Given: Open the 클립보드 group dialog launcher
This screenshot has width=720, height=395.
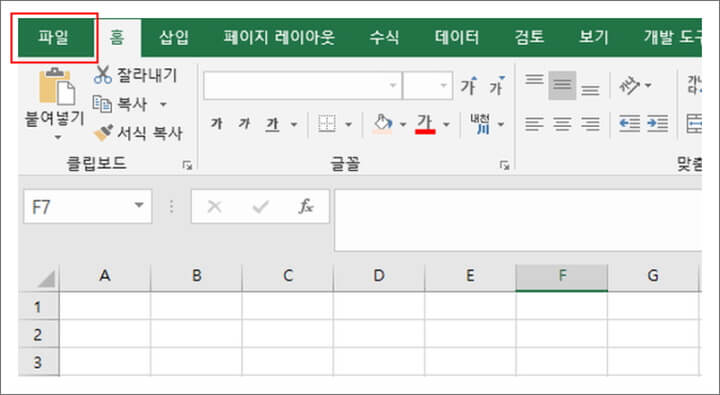Looking at the screenshot, I should [187, 166].
